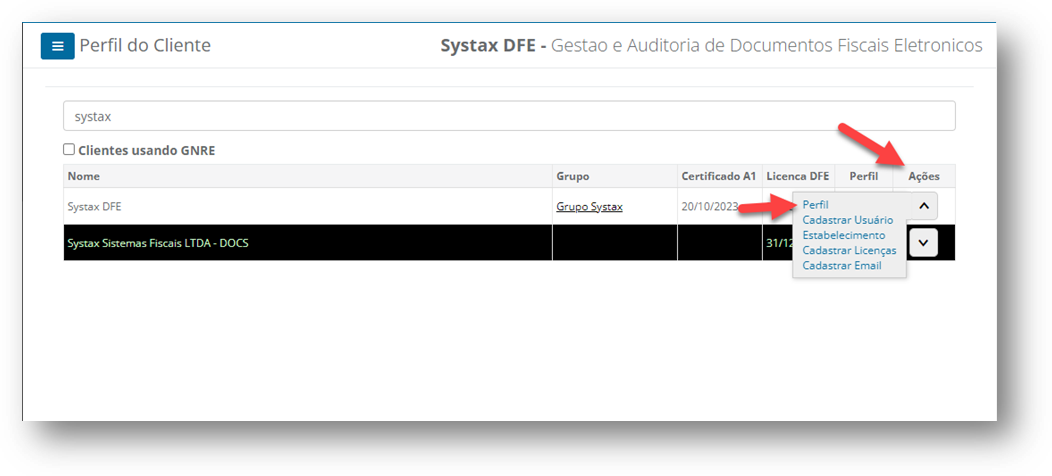Pick Cadastrar Licenças in the actions menu

click(849, 250)
